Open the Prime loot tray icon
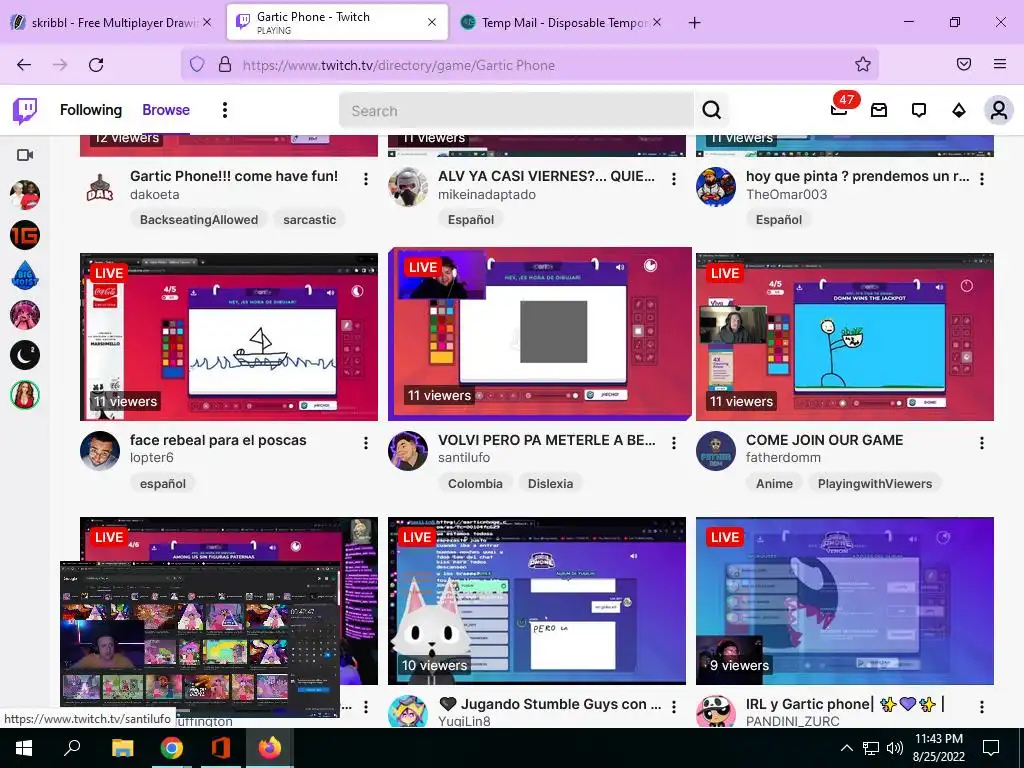The image size is (1024, 768). pyautogui.click(x=879, y=110)
